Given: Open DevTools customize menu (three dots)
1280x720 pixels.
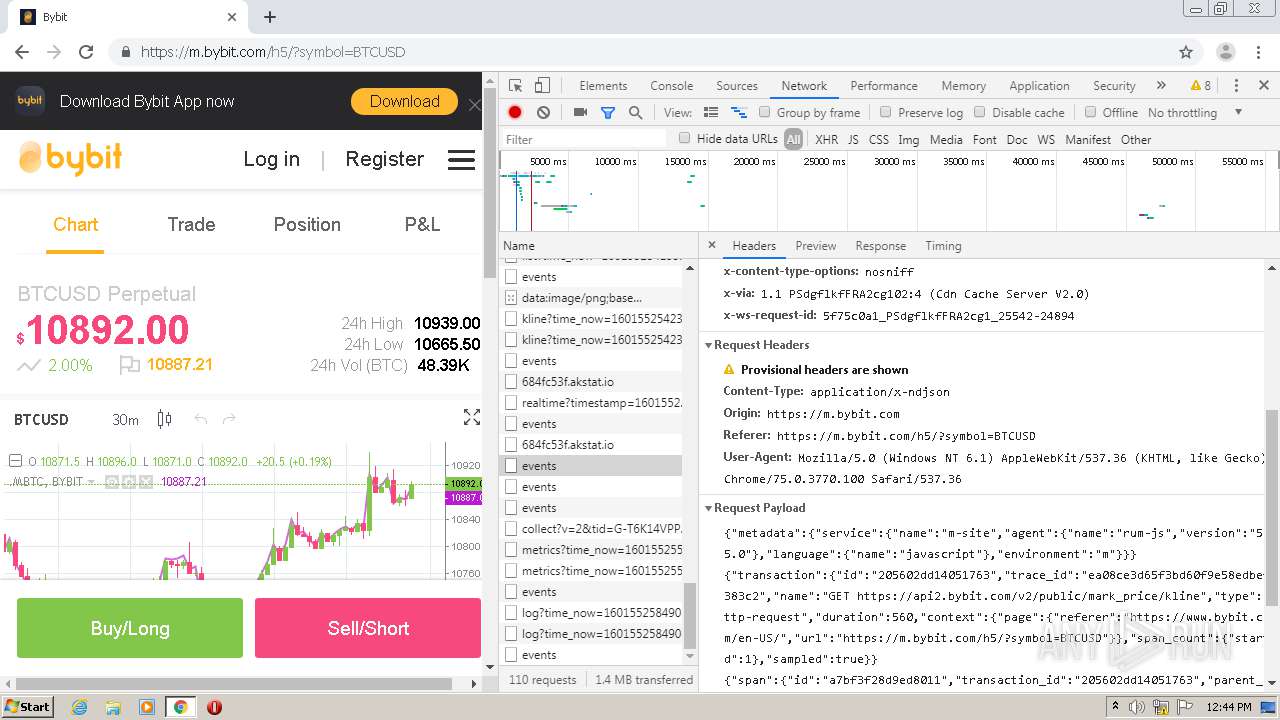Looking at the screenshot, I should click(x=1236, y=86).
